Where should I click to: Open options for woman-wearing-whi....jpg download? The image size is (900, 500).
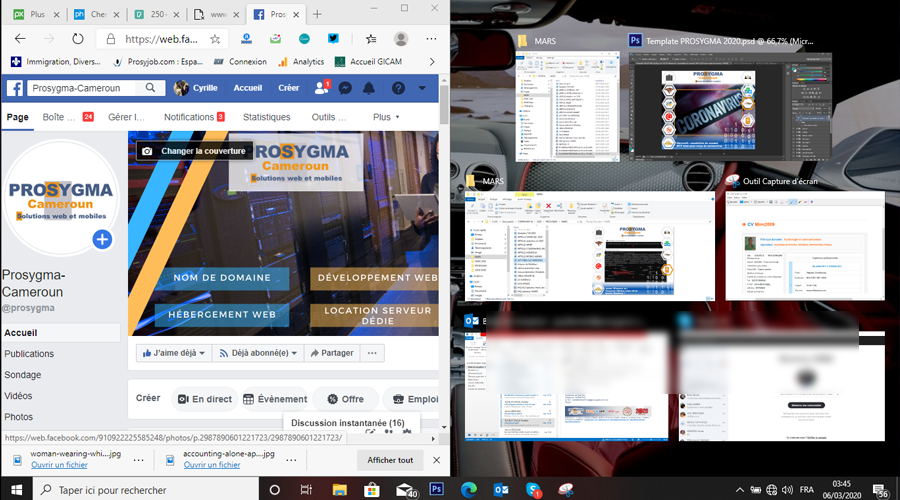pyautogui.click(x=138, y=460)
